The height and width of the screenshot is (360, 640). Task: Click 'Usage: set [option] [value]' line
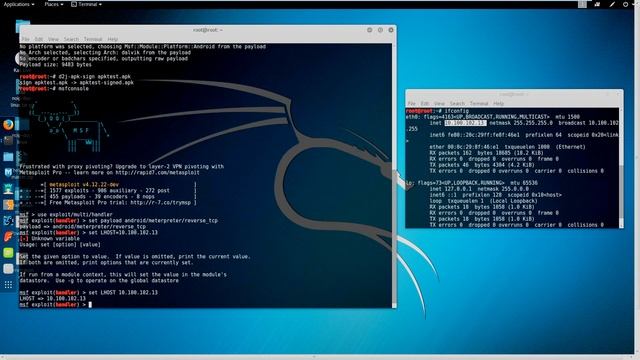[60, 244]
